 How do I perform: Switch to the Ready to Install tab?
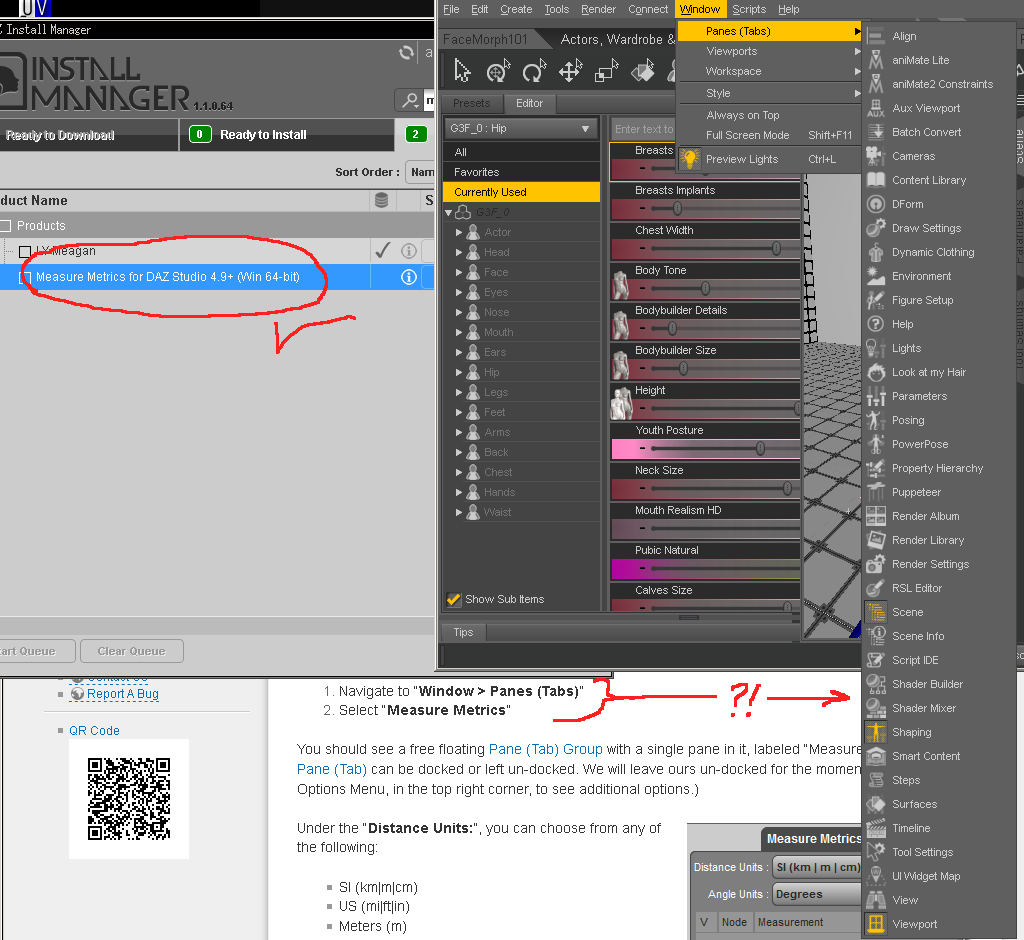point(287,135)
